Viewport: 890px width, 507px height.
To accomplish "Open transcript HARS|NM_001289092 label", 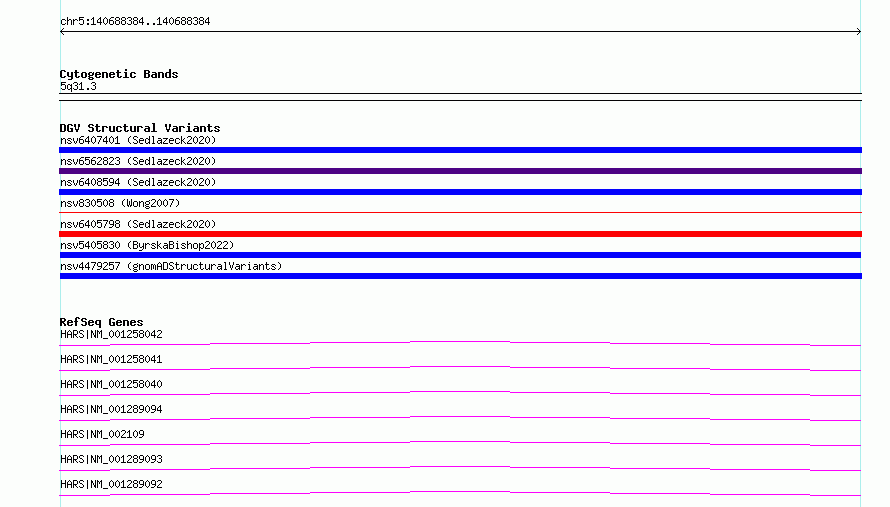I will click(x=111, y=484).
